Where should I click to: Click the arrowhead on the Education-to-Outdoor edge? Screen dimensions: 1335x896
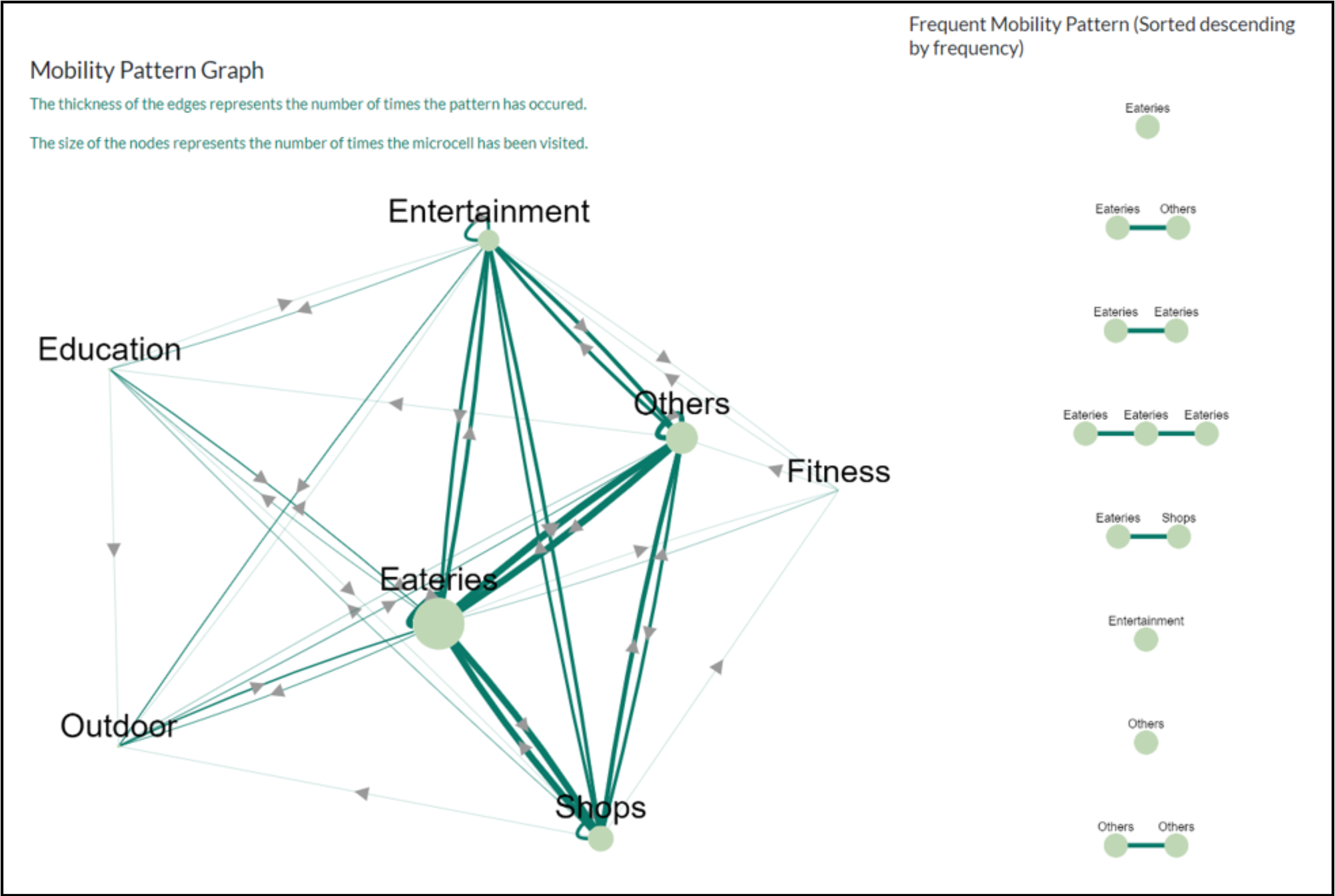(114, 549)
